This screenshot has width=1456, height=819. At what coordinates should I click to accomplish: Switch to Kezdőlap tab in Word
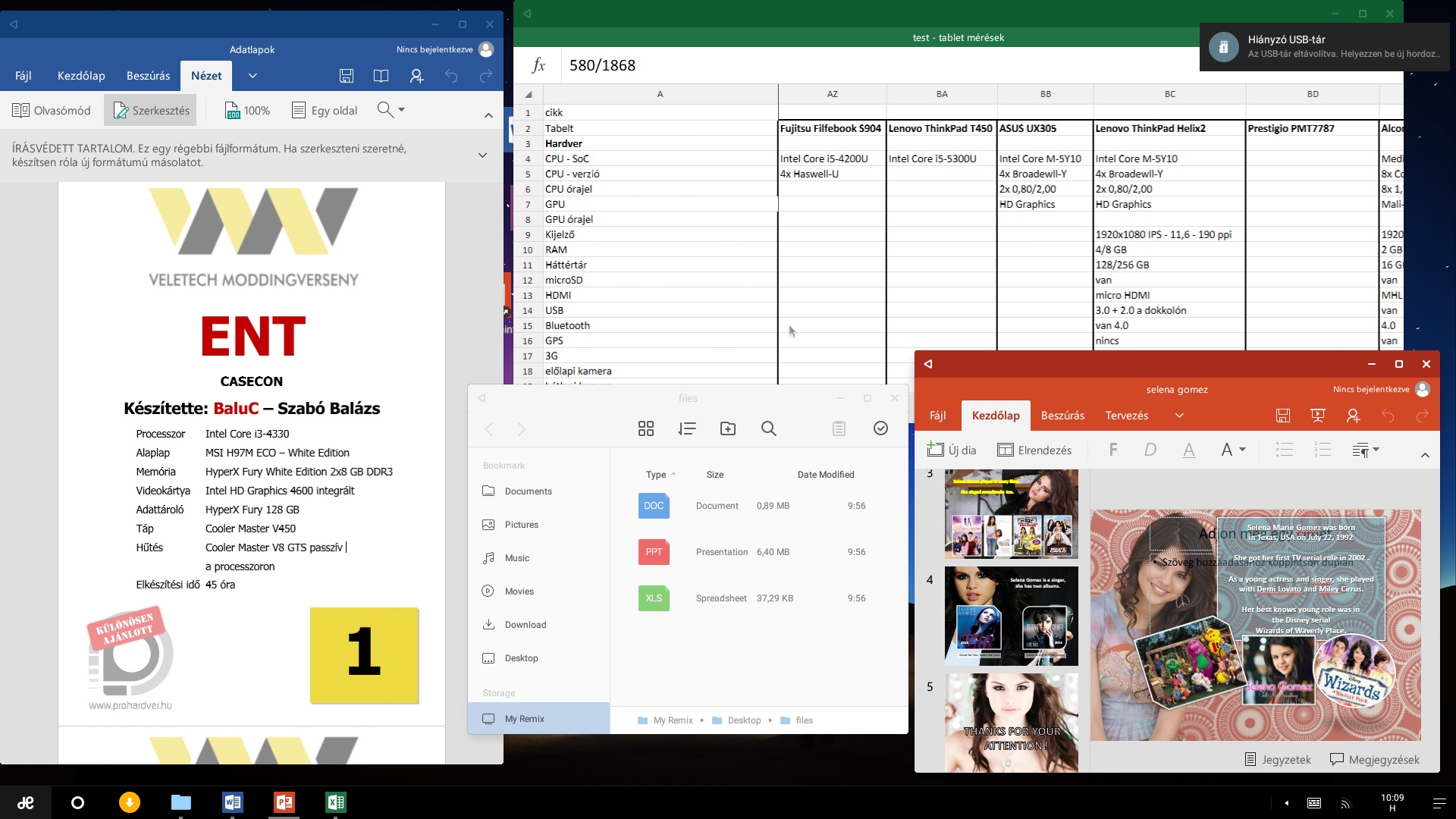click(81, 76)
